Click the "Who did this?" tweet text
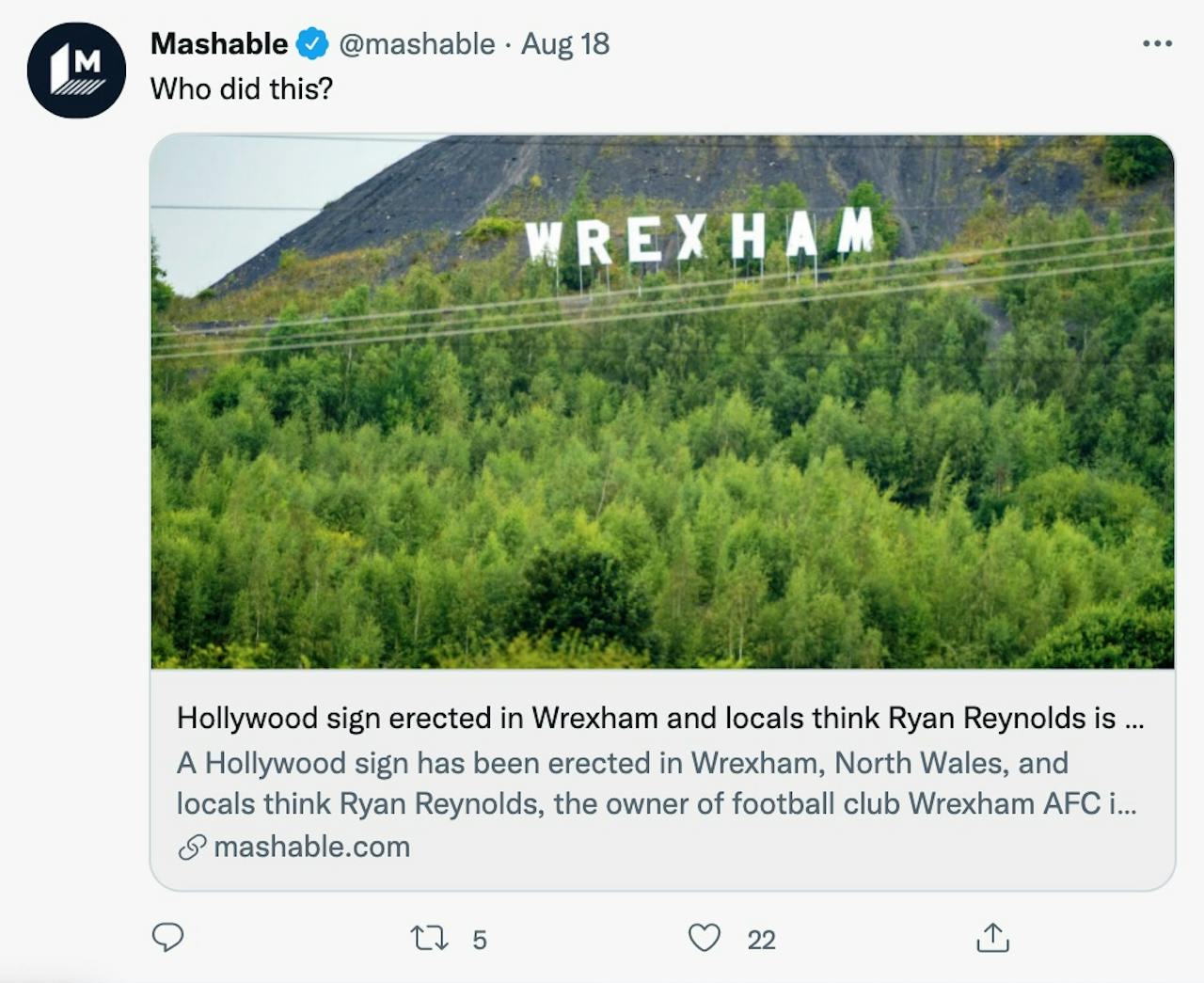 [242, 88]
